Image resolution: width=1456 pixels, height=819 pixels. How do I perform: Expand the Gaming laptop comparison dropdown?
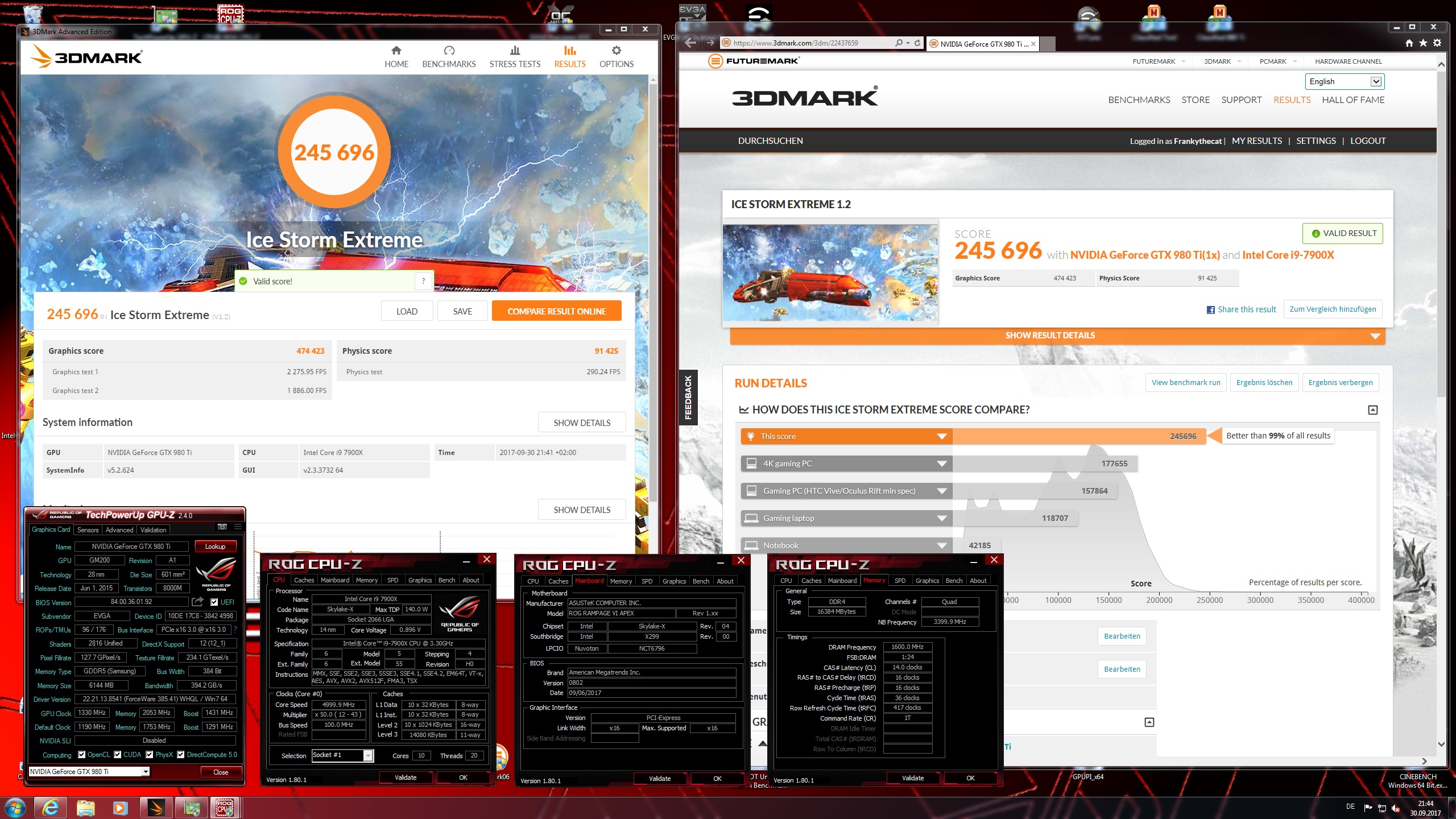(942, 518)
